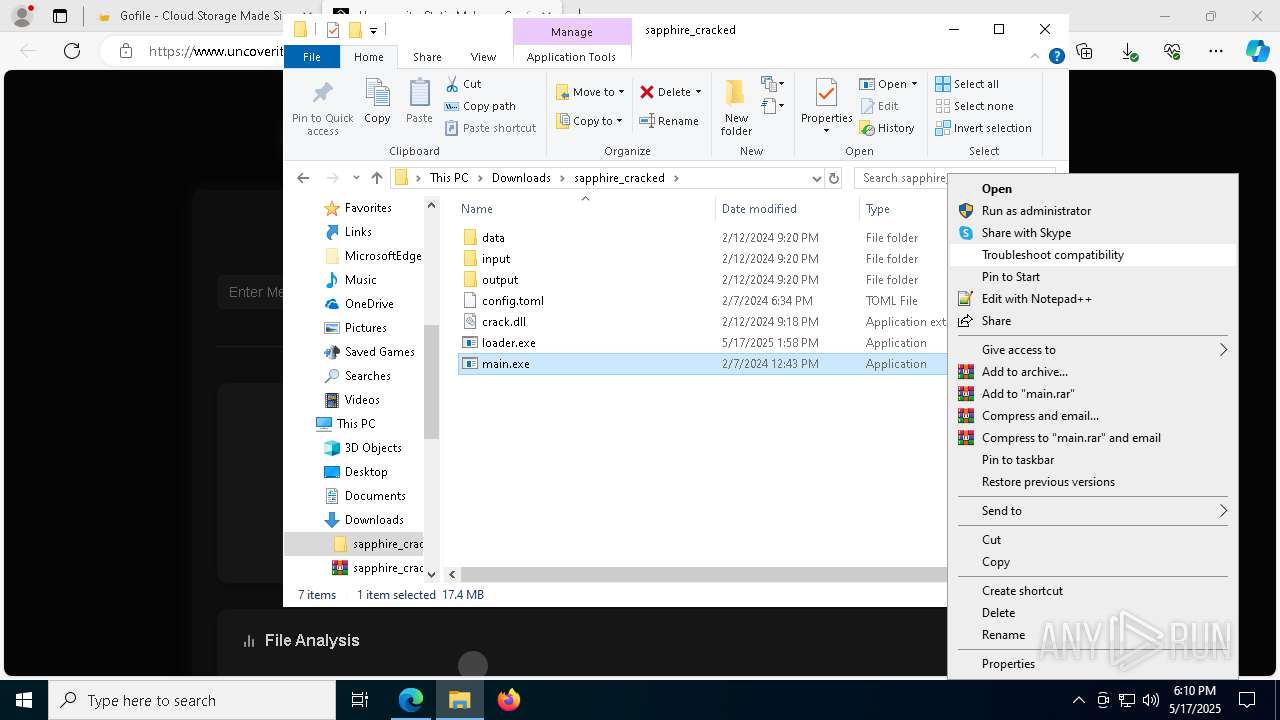Open Explorer Help question mark icon
The height and width of the screenshot is (720, 1280).
tap(1056, 57)
